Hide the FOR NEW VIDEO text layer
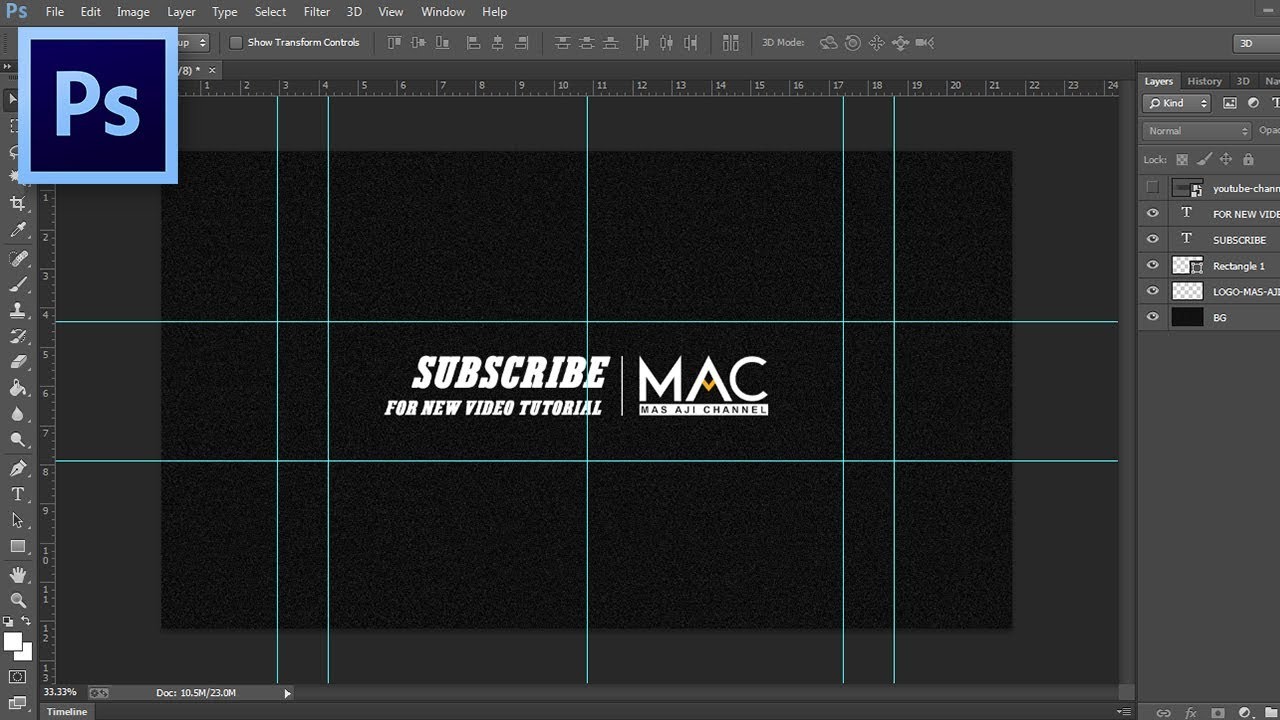Screen dimensions: 1280x720 [x=1153, y=213]
